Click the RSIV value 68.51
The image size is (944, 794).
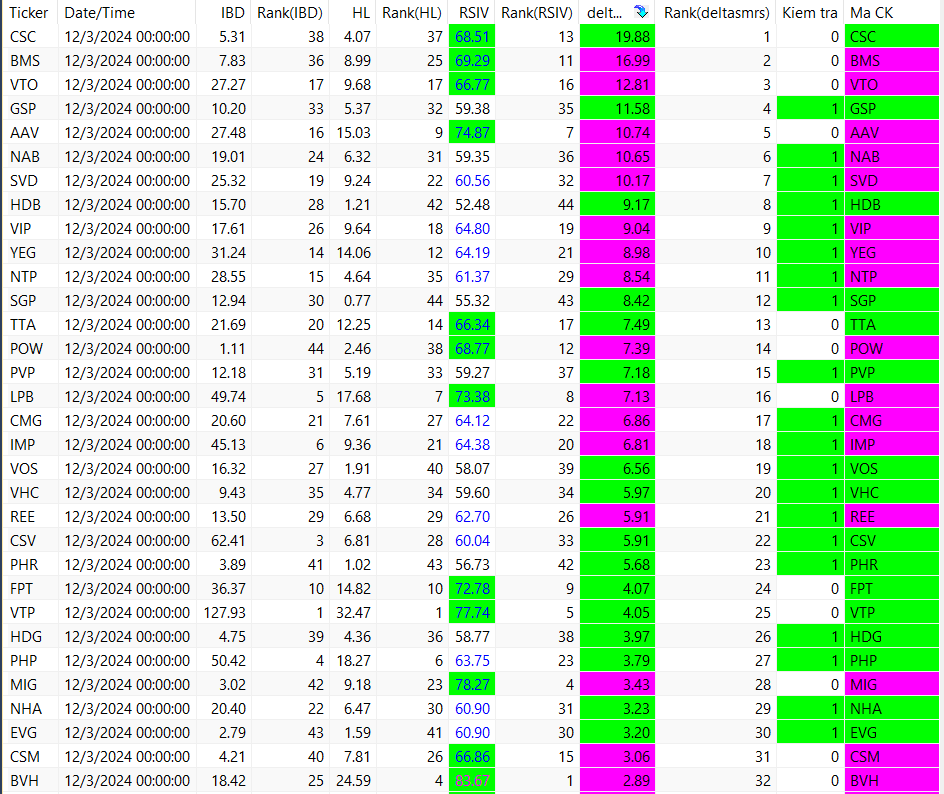(x=472, y=37)
